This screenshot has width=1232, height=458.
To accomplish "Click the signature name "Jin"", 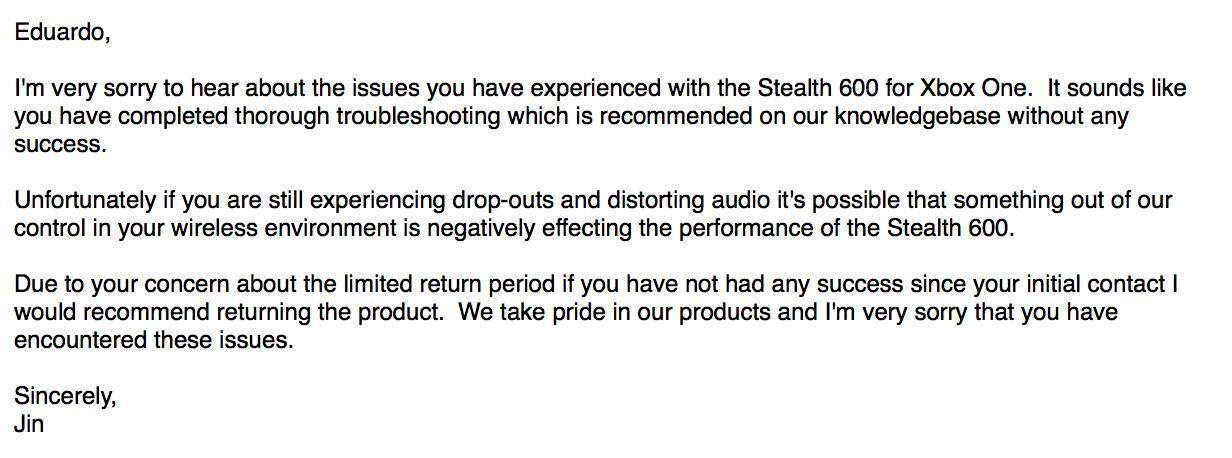I will point(29,424).
